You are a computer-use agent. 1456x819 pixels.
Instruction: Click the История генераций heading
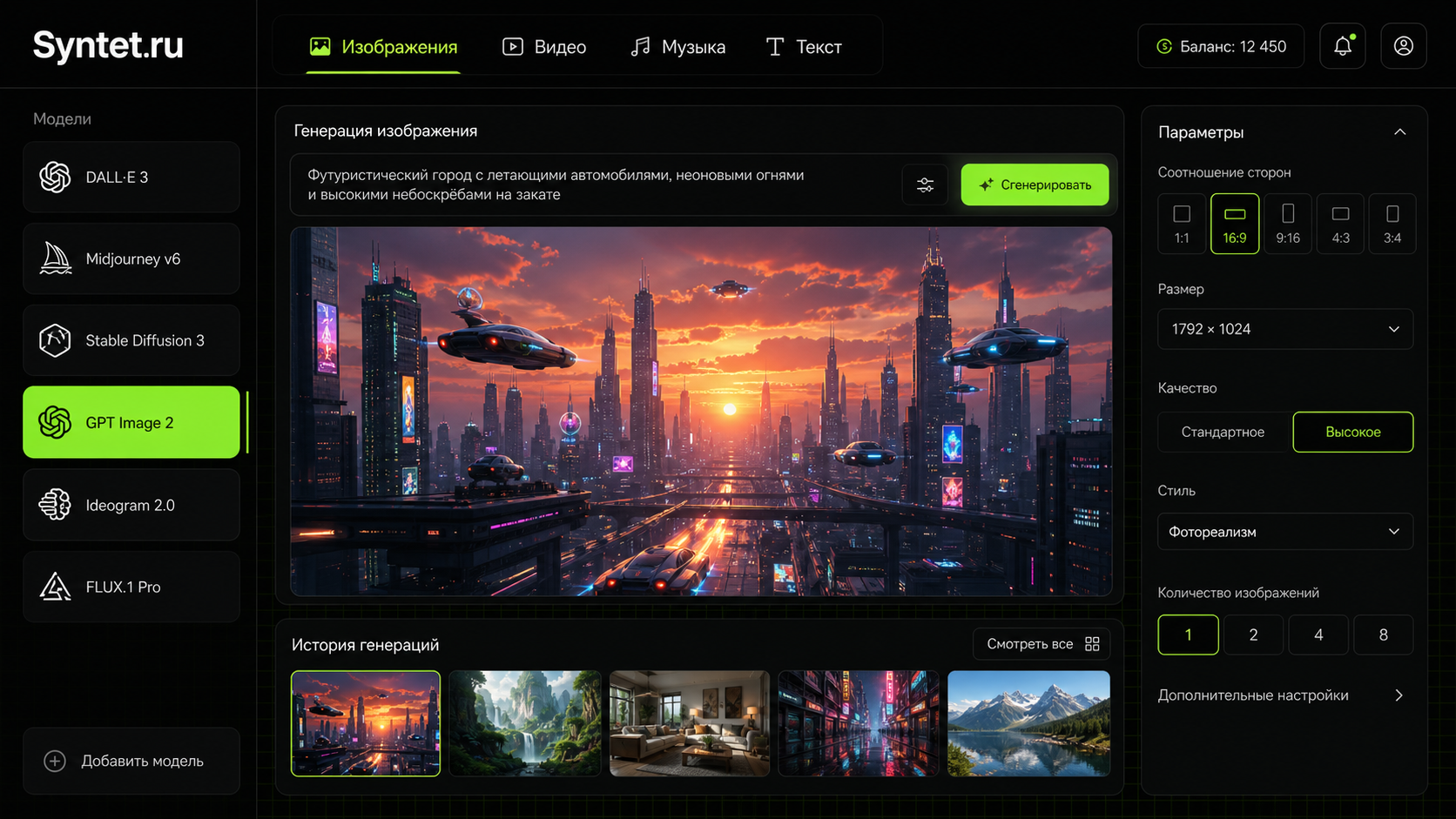(365, 645)
